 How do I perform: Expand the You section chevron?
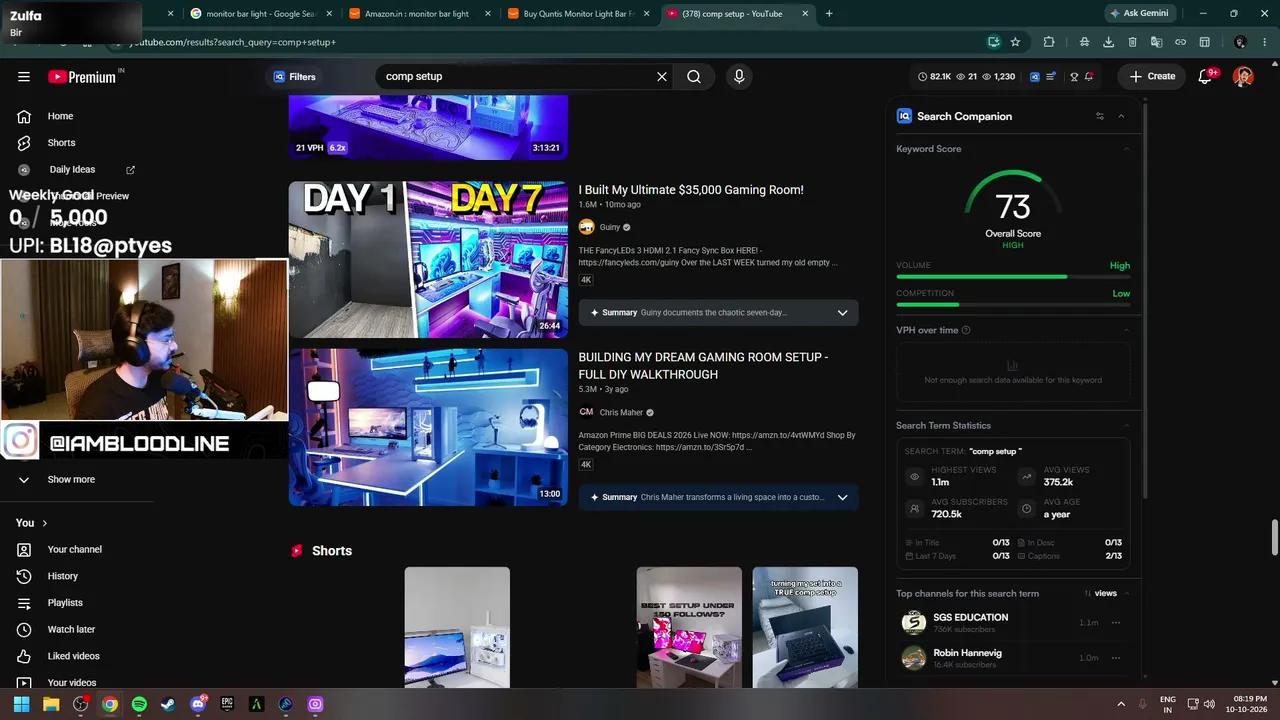coord(44,523)
